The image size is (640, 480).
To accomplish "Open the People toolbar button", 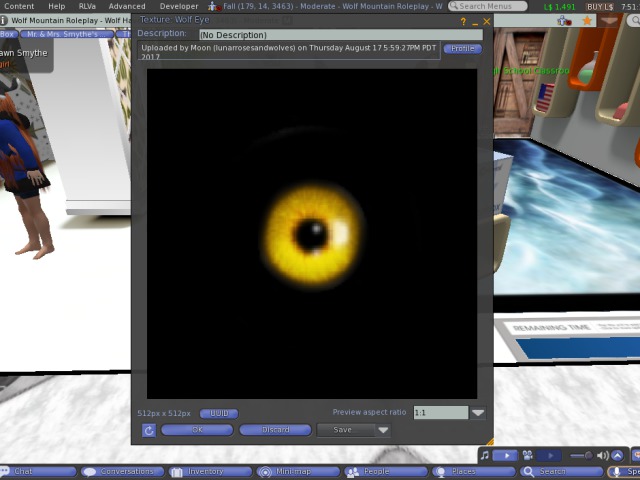I will (x=386, y=472).
